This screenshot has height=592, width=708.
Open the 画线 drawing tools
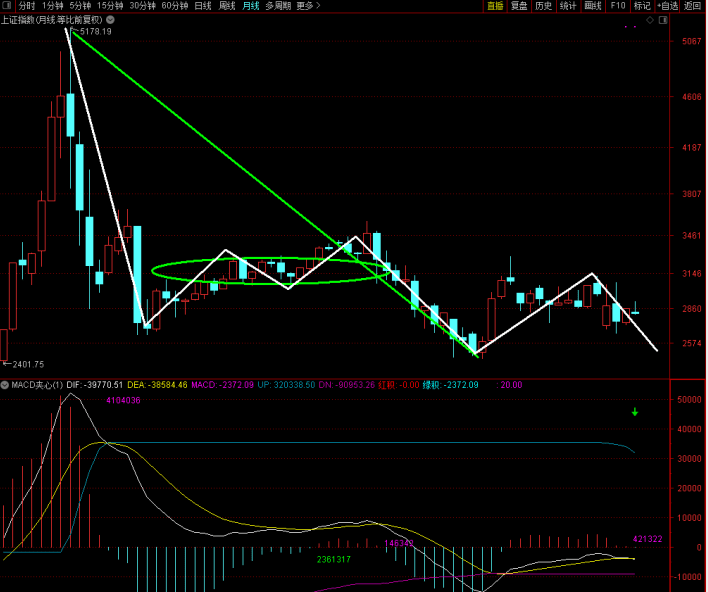[593, 6]
